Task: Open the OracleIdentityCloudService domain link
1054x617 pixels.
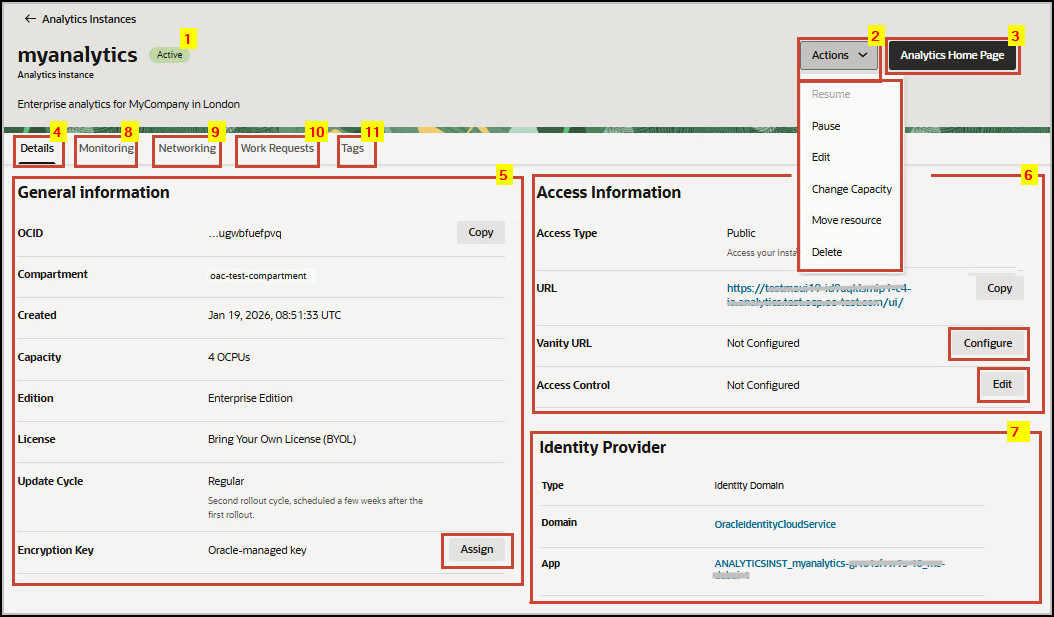Action: coord(775,524)
